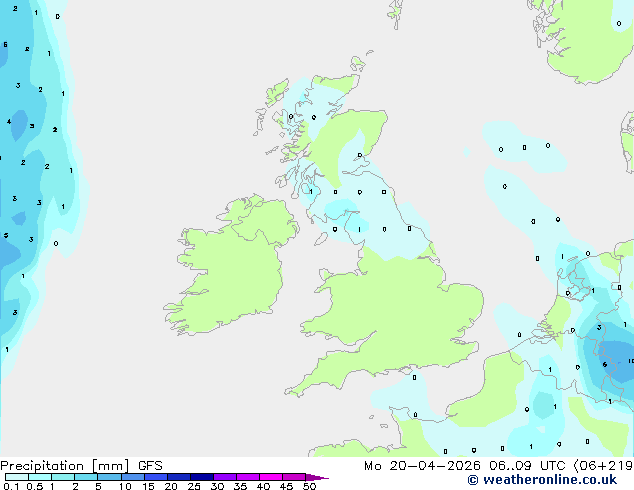Click the '0.5' legend scale label
The height and width of the screenshot is (490, 634).
(35, 486)
